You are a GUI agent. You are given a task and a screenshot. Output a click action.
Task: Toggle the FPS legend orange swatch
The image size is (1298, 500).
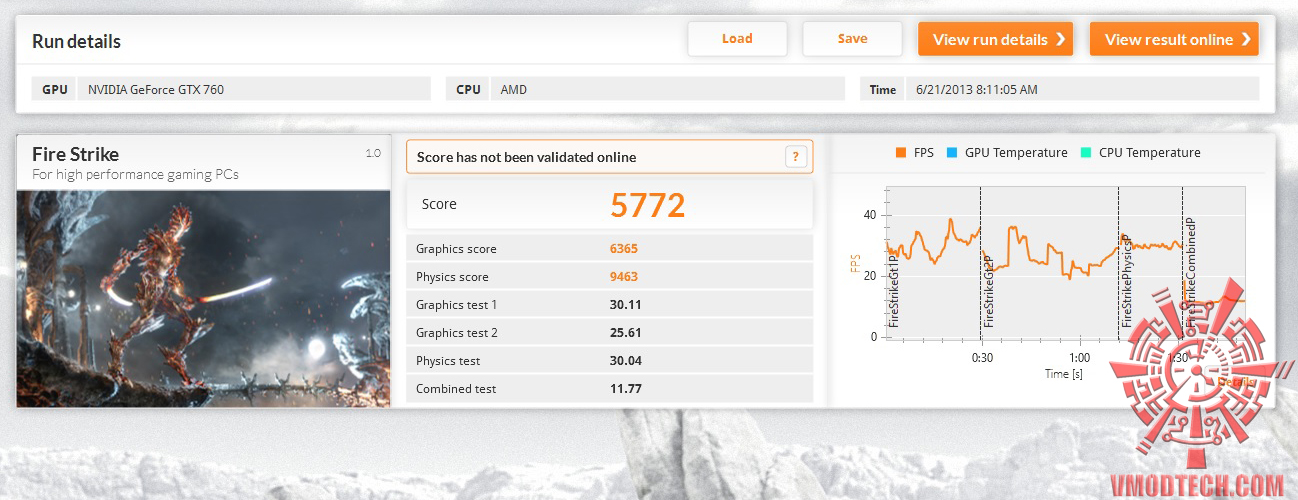coord(901,153)
